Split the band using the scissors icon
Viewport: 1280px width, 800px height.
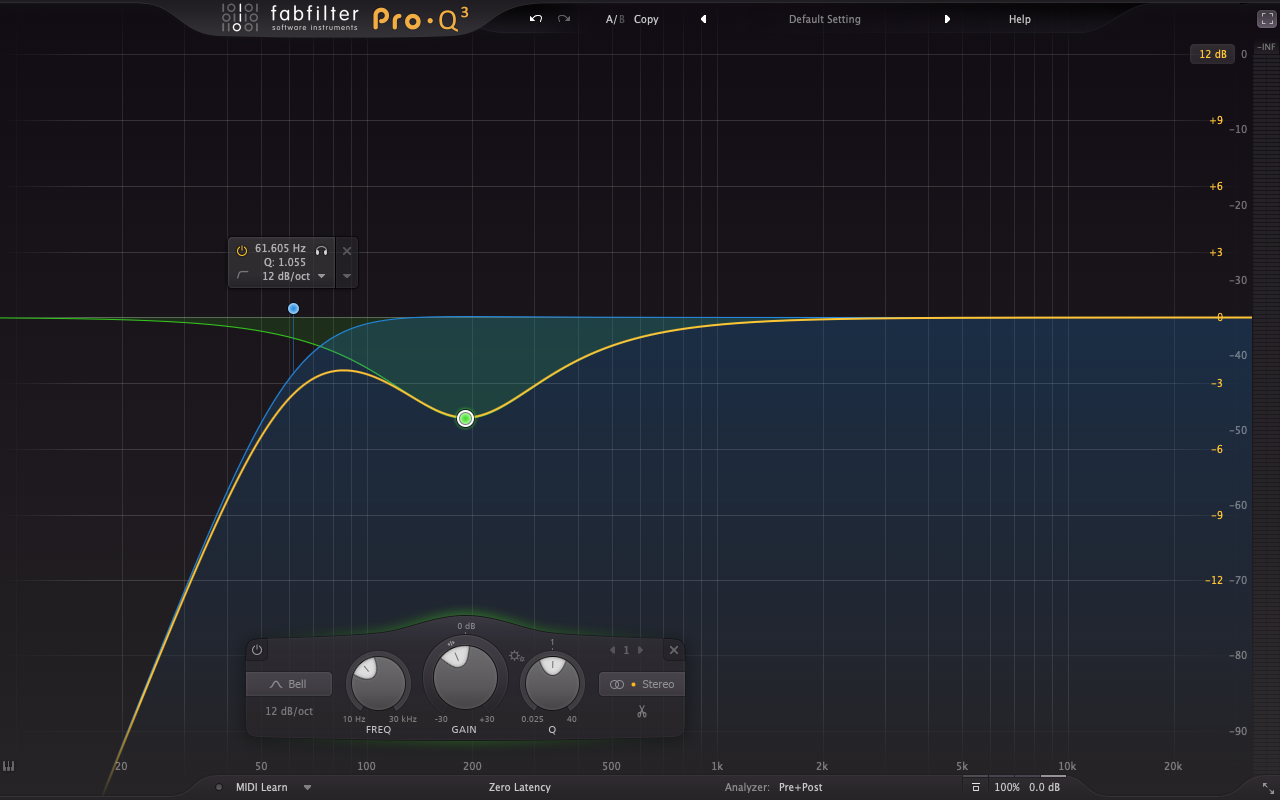642,712
